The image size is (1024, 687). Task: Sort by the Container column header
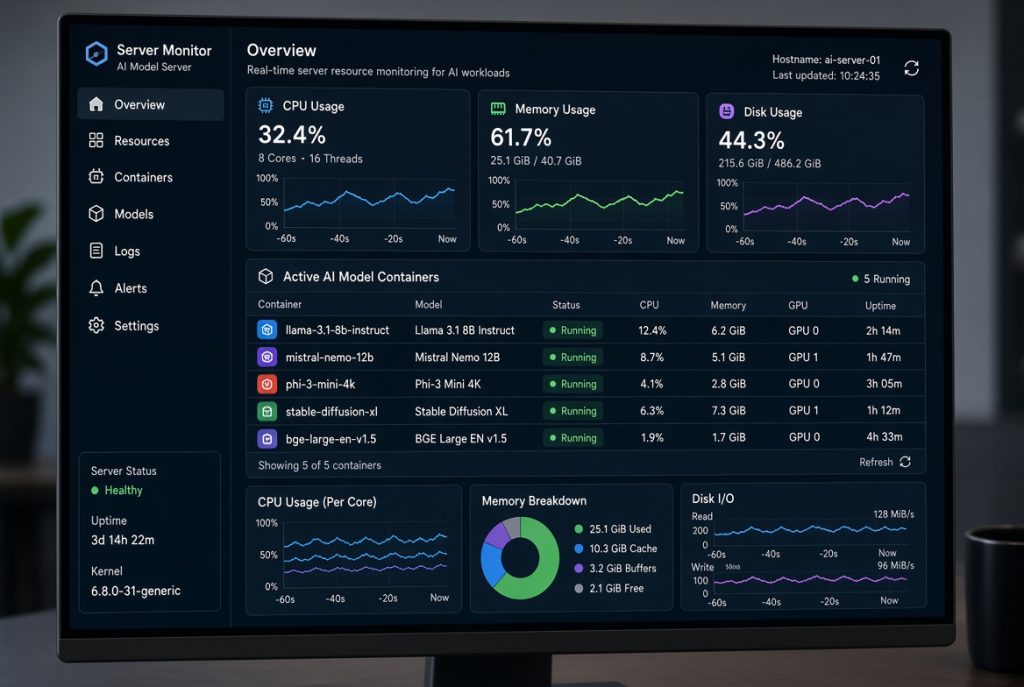coord(280,304)
